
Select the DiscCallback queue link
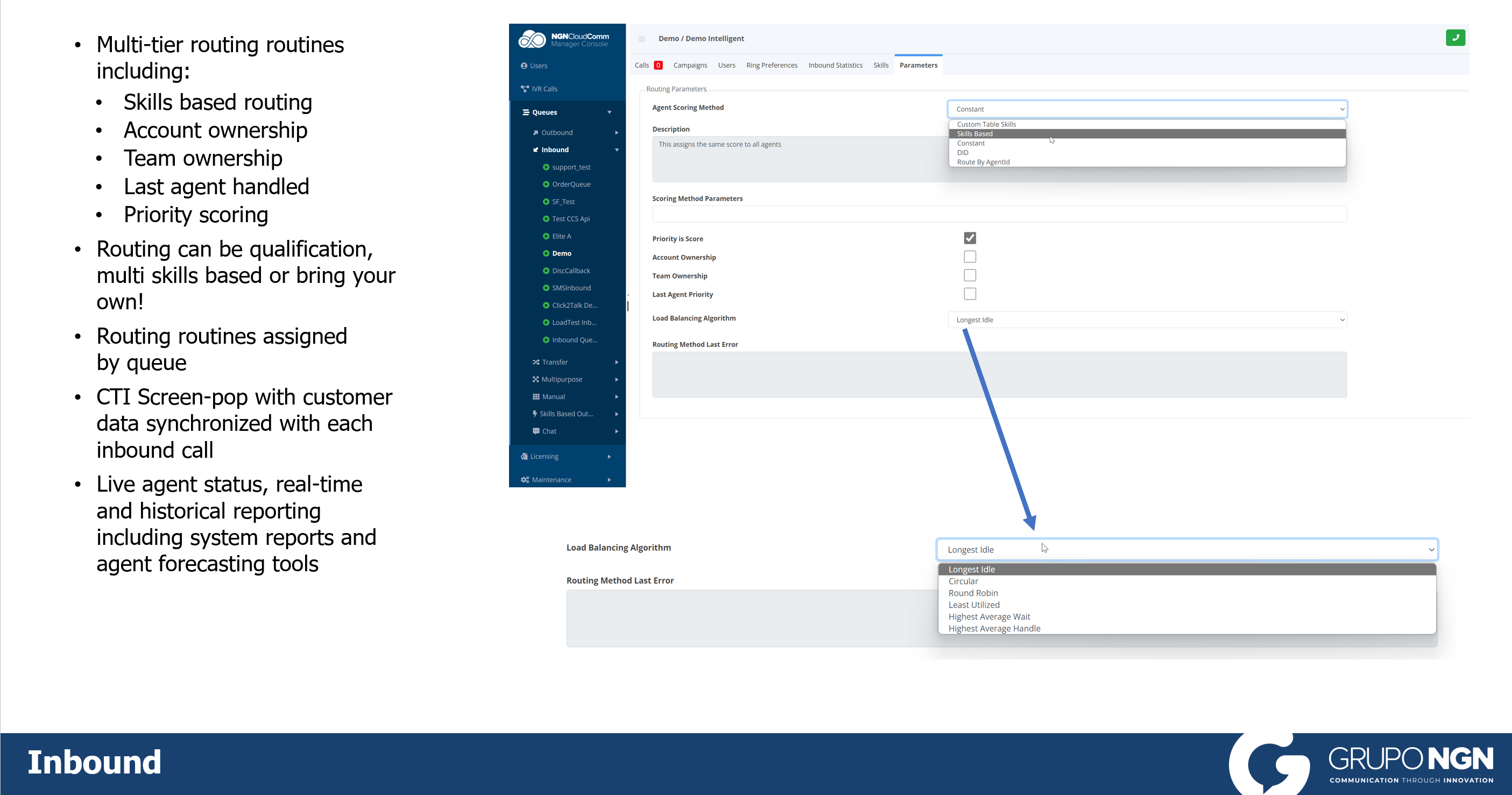point(570,271)
